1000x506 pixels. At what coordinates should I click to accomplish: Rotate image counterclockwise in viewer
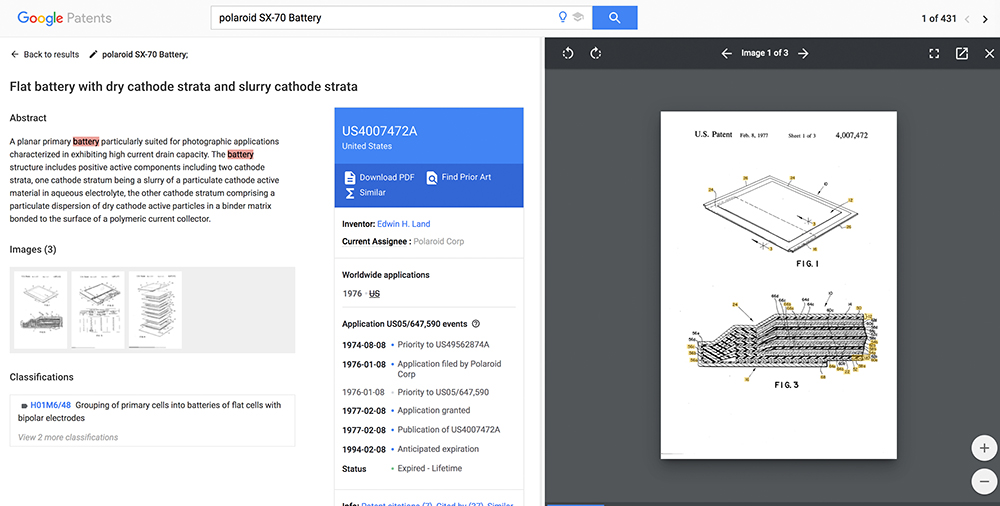(x=568, y=54)
